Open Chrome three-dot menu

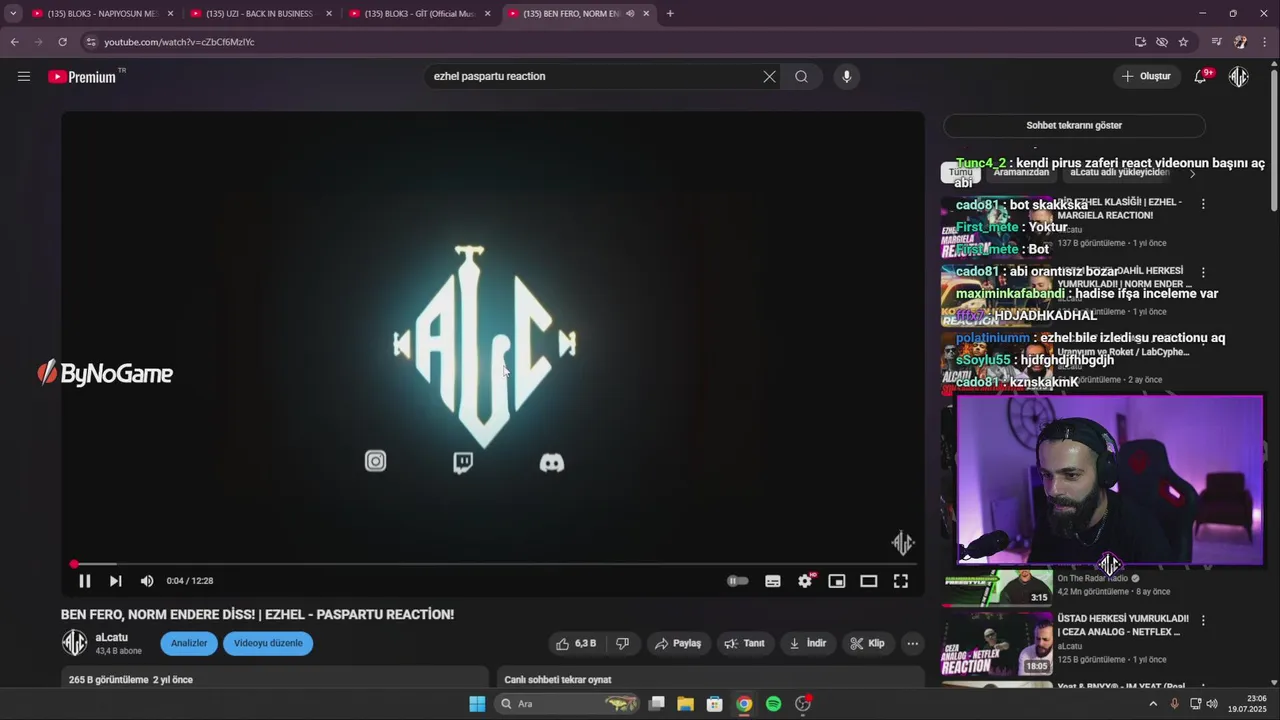tap(1265, 42)
